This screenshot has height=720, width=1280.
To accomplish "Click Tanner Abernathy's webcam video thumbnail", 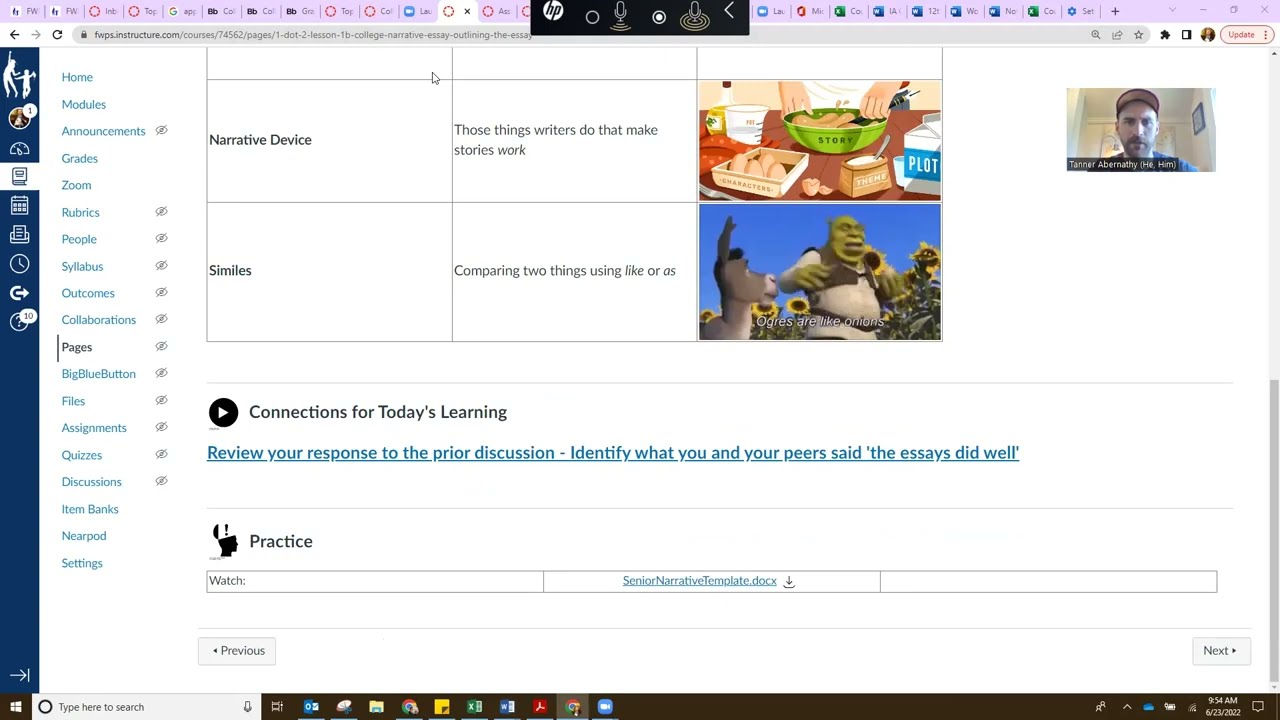I will pos(1141,130).
